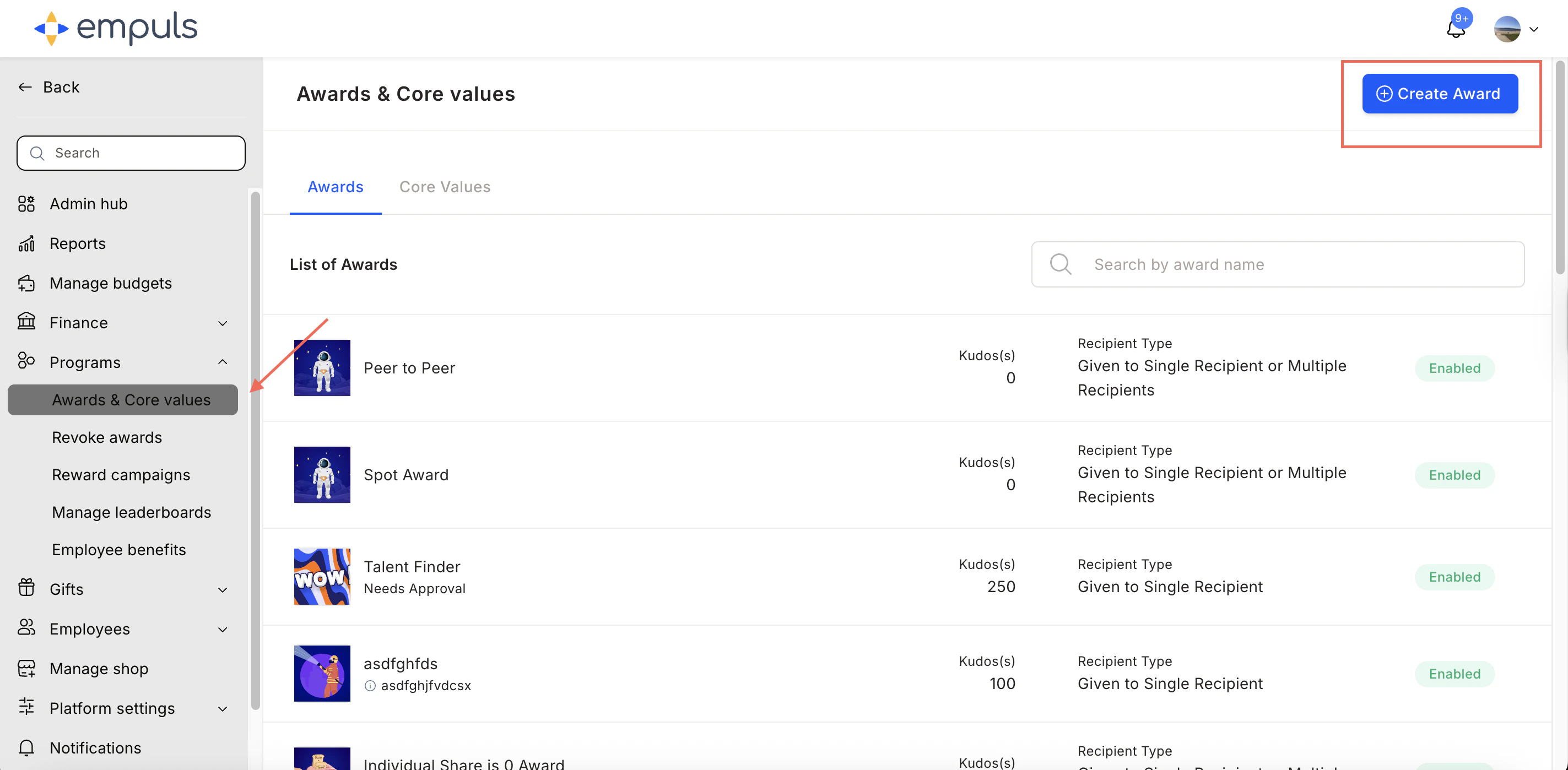Image resolution: width=1568 pixels, height=770 pixels.
Task: Click the Manage budgets icon
Action: tap(26, 283)
